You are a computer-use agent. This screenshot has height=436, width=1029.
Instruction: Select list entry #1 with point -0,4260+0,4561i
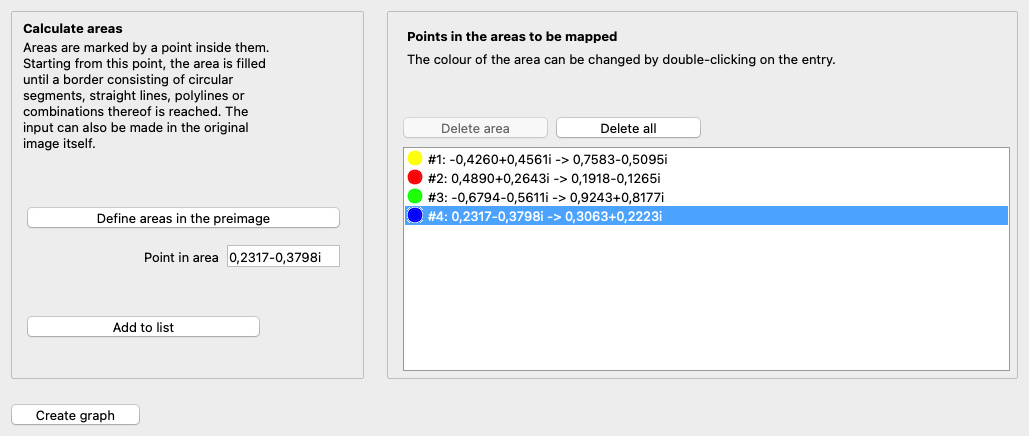(x=547, y=159)
